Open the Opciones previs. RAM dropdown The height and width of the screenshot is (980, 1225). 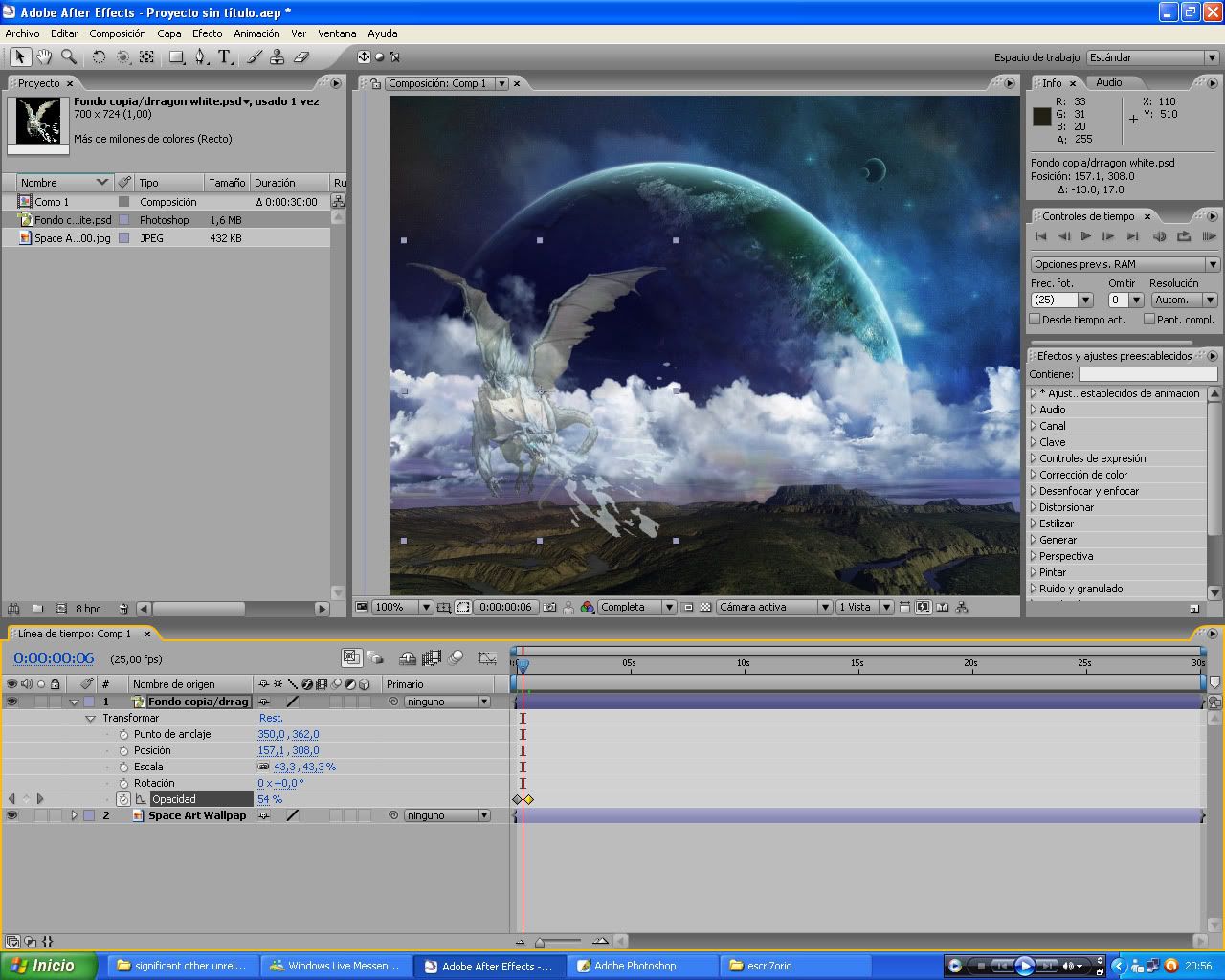(1125, 264)
